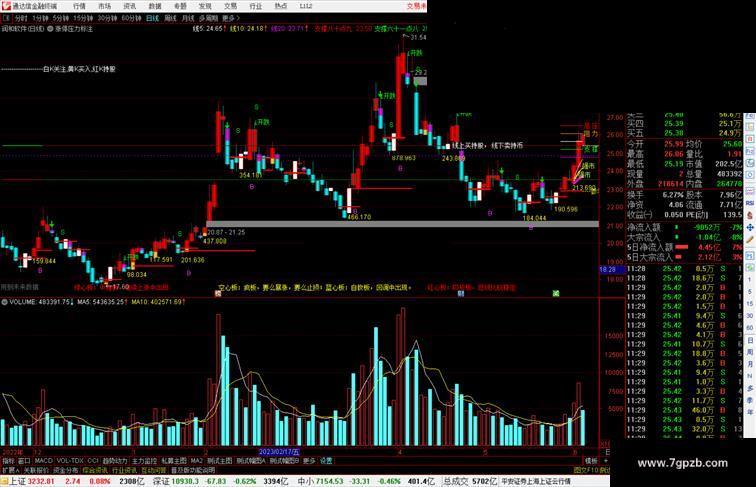756x487 pixels.
Task: Switch to 5分钟 period
Action: [61, 18]
